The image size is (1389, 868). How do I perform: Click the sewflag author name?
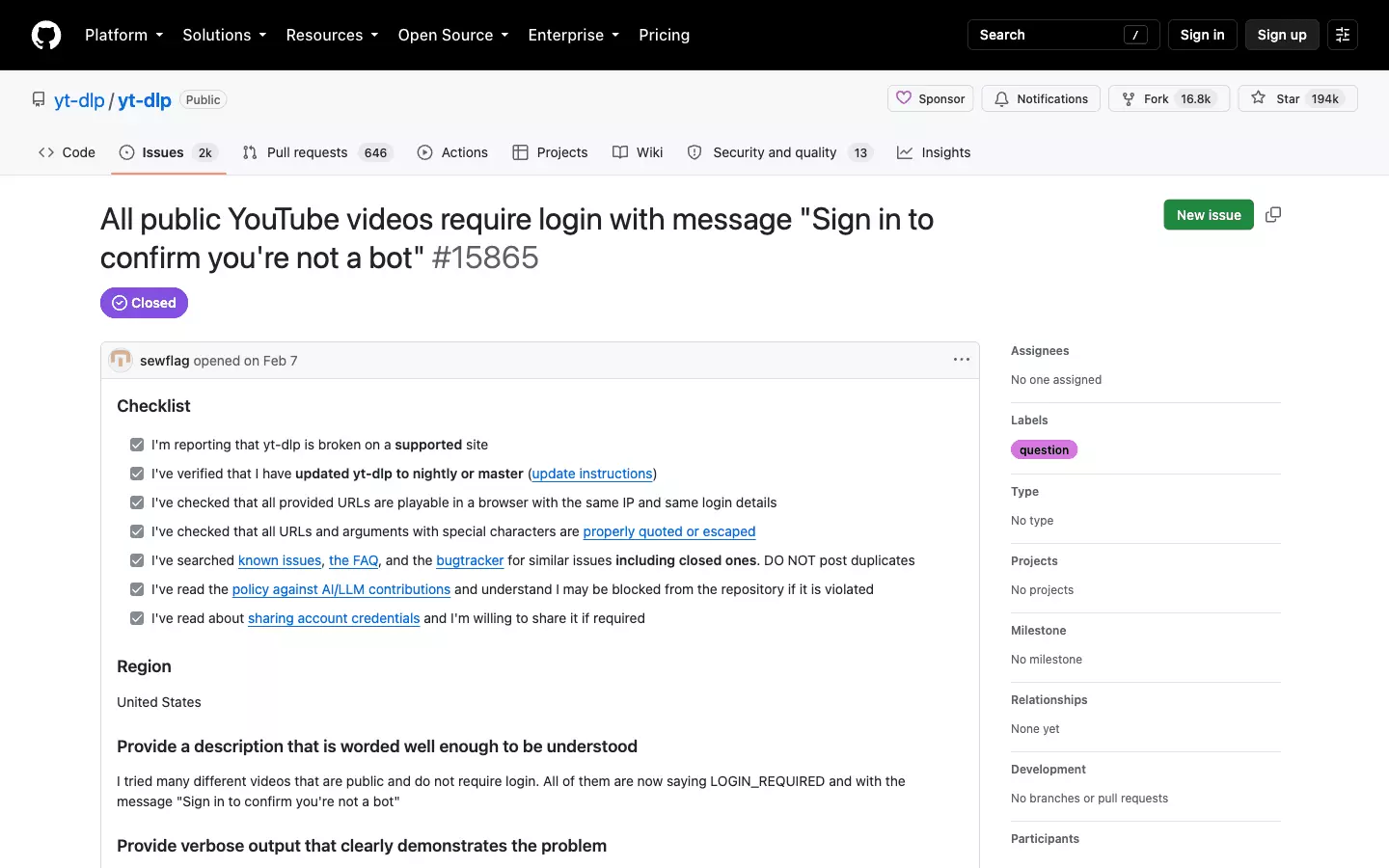165,361
